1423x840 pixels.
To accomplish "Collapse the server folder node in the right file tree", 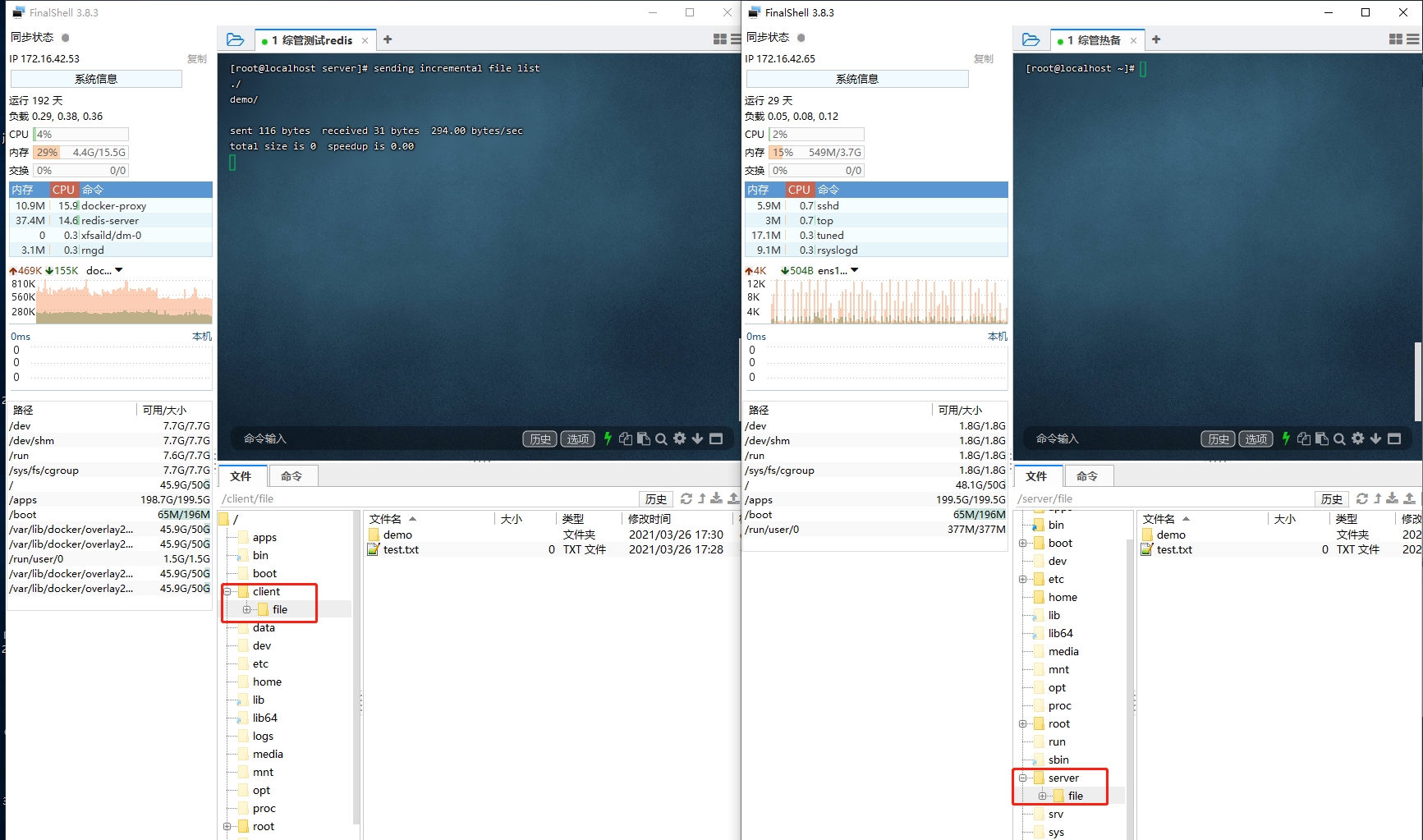I will pyautogui.click(x=1021, y=778).
